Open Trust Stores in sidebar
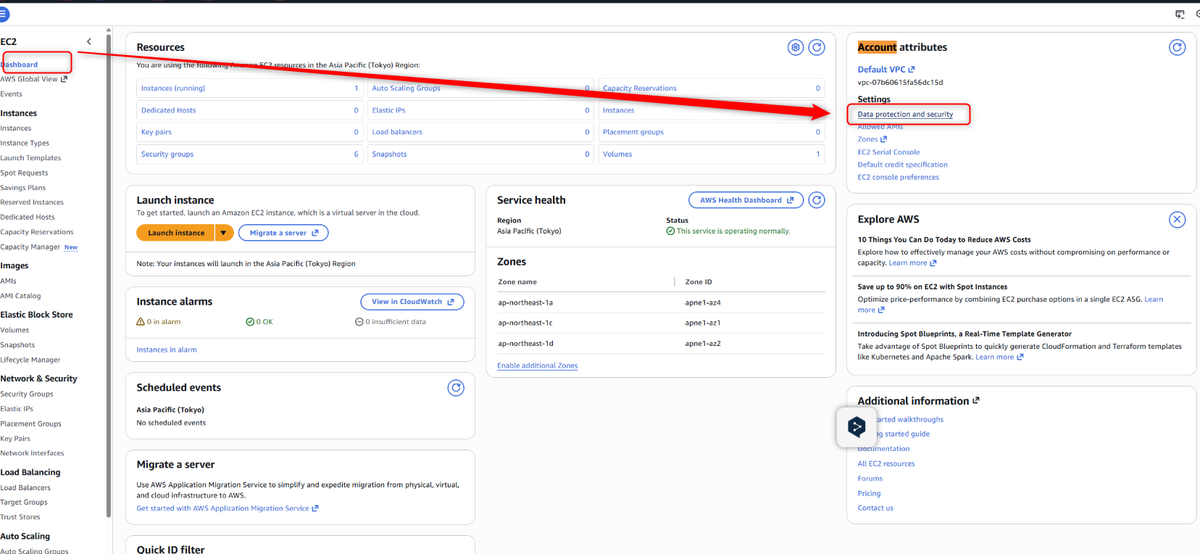Viewport: 1200px width, 554px height. tap(22, 517)
